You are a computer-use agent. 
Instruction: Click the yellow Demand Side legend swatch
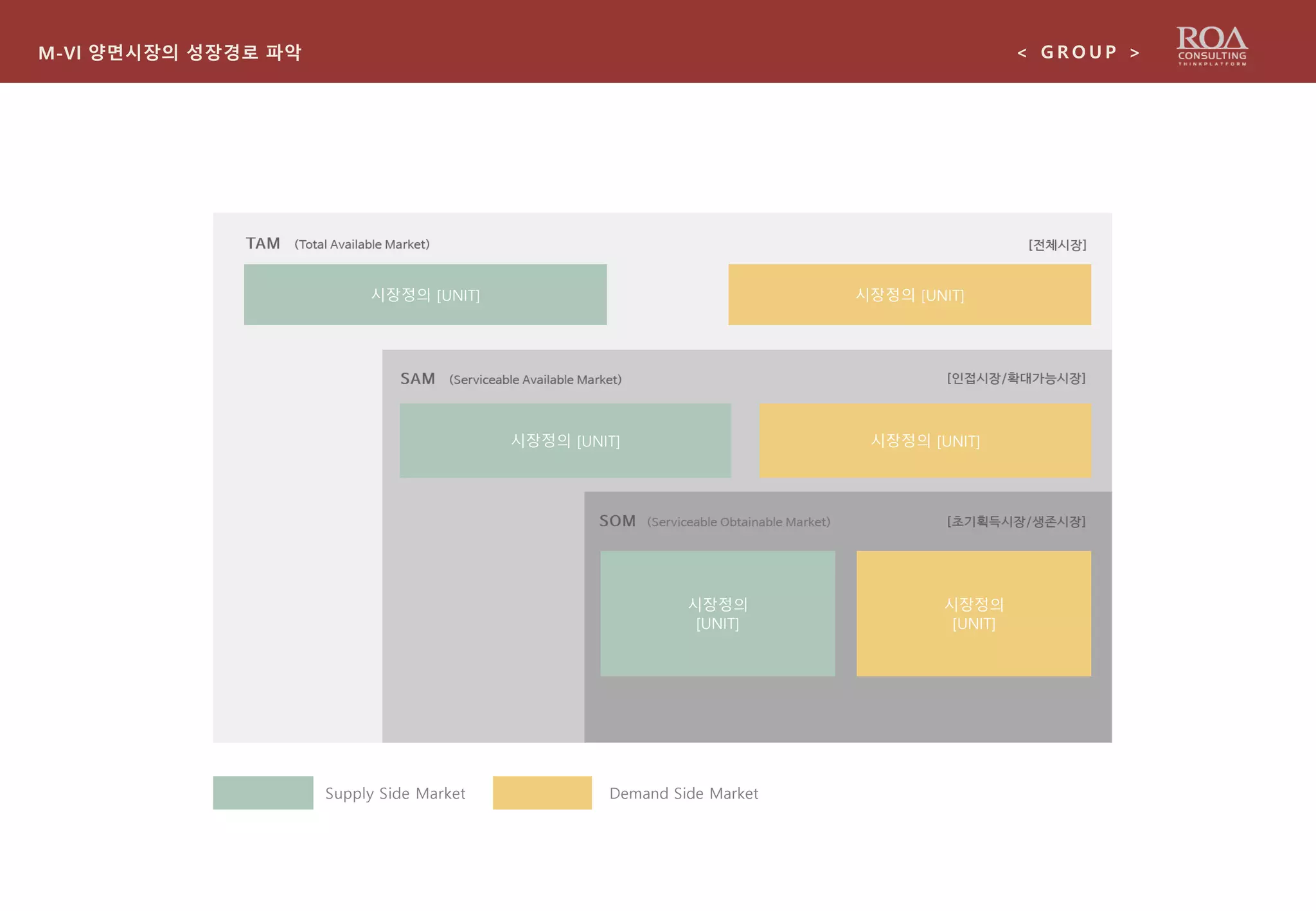click(542, 792)
